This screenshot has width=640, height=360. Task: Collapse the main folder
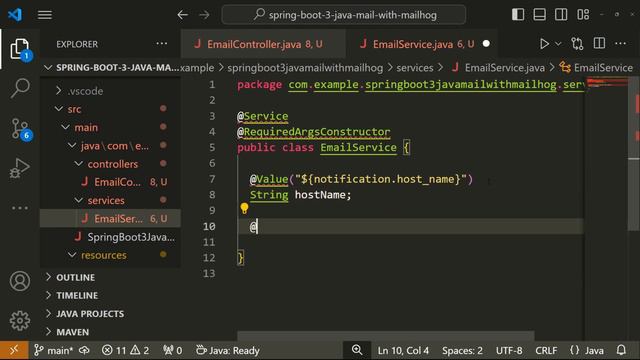click(x=110, y=127)
